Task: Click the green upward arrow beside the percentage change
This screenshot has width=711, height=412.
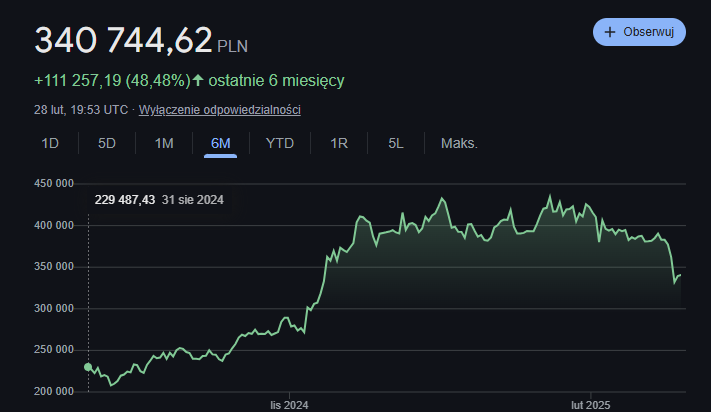Action: [x=198, y=80]
